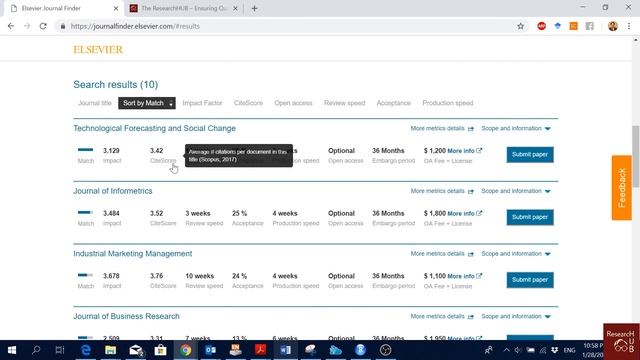The width and height of the screenshot is (640, 360).
Task: Open Task View on the taskbar
Action: [x=60, y=350]
